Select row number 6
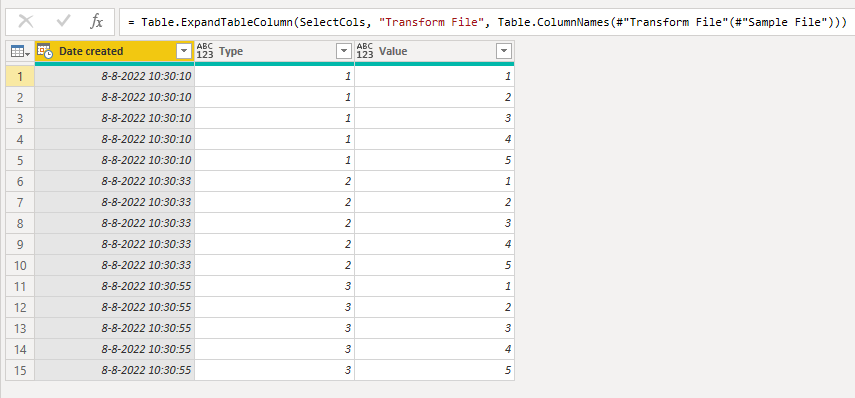 pos(20,182)
